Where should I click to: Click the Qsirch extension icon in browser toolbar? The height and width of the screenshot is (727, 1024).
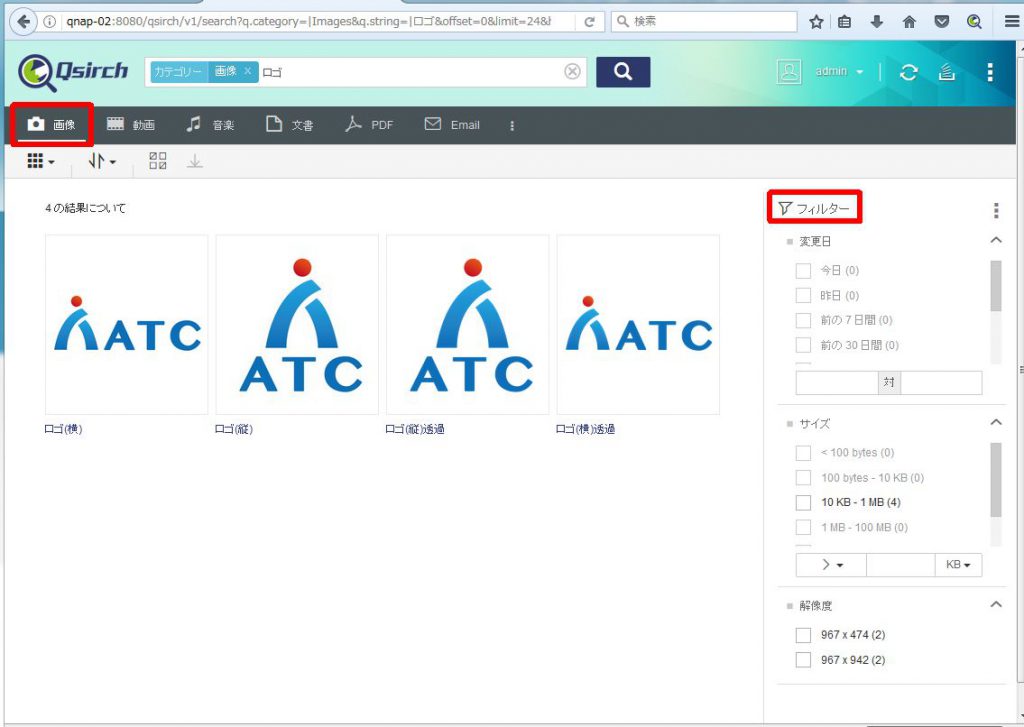974,22
